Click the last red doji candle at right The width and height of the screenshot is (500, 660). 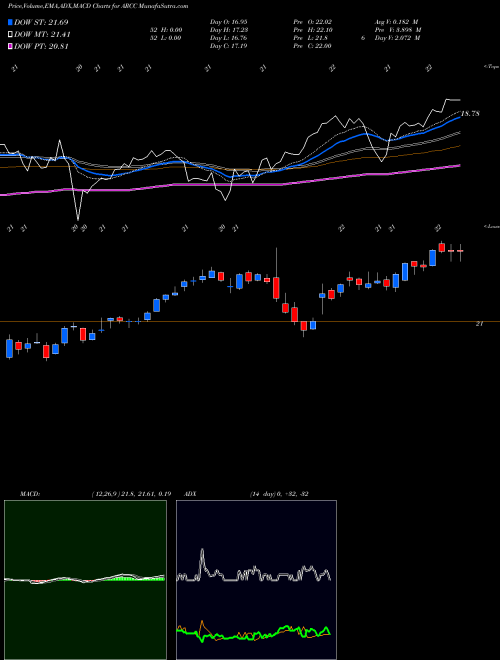pos(460,252)
